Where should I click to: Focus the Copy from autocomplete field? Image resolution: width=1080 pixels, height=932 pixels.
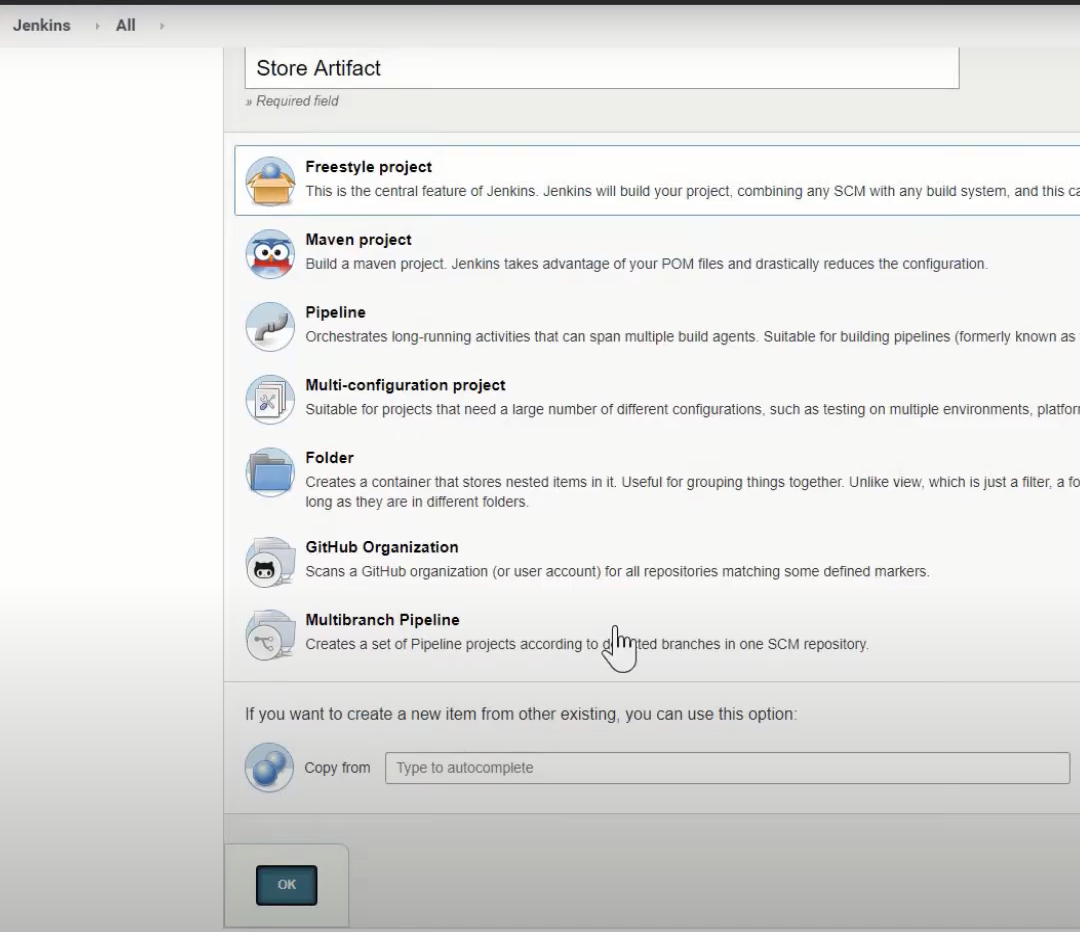[727, 767]
